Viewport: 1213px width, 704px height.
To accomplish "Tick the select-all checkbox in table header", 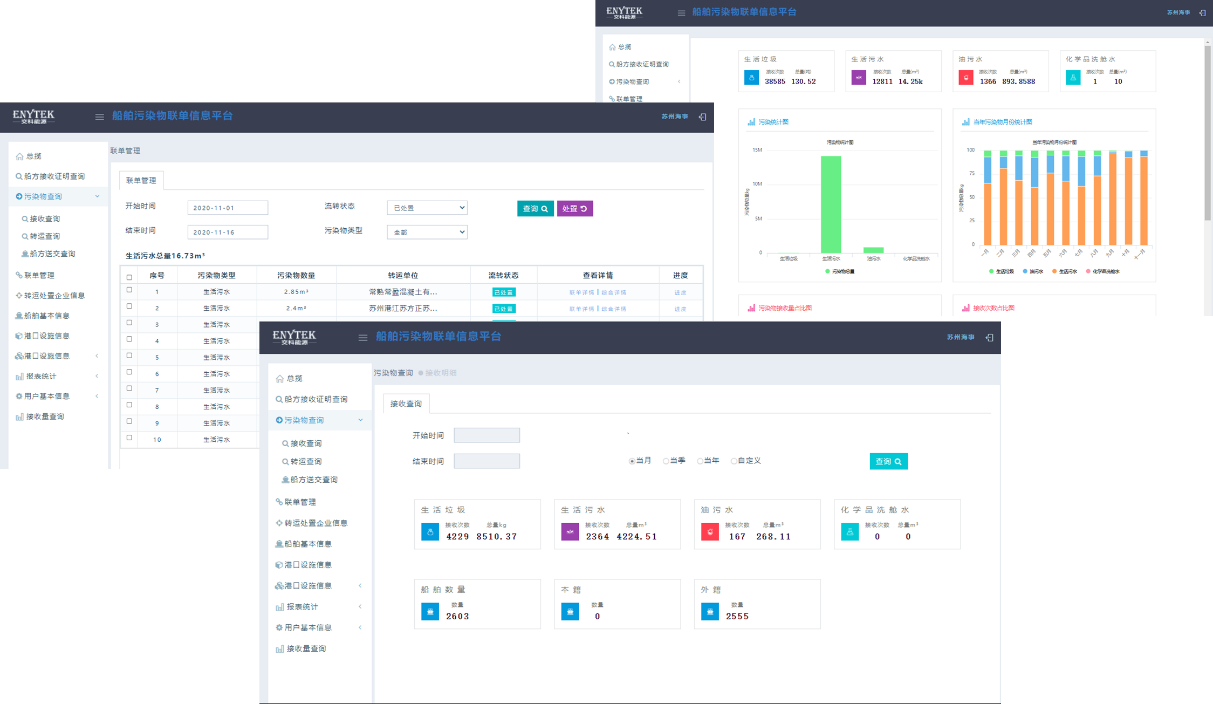I will click(x=129, y=275).
